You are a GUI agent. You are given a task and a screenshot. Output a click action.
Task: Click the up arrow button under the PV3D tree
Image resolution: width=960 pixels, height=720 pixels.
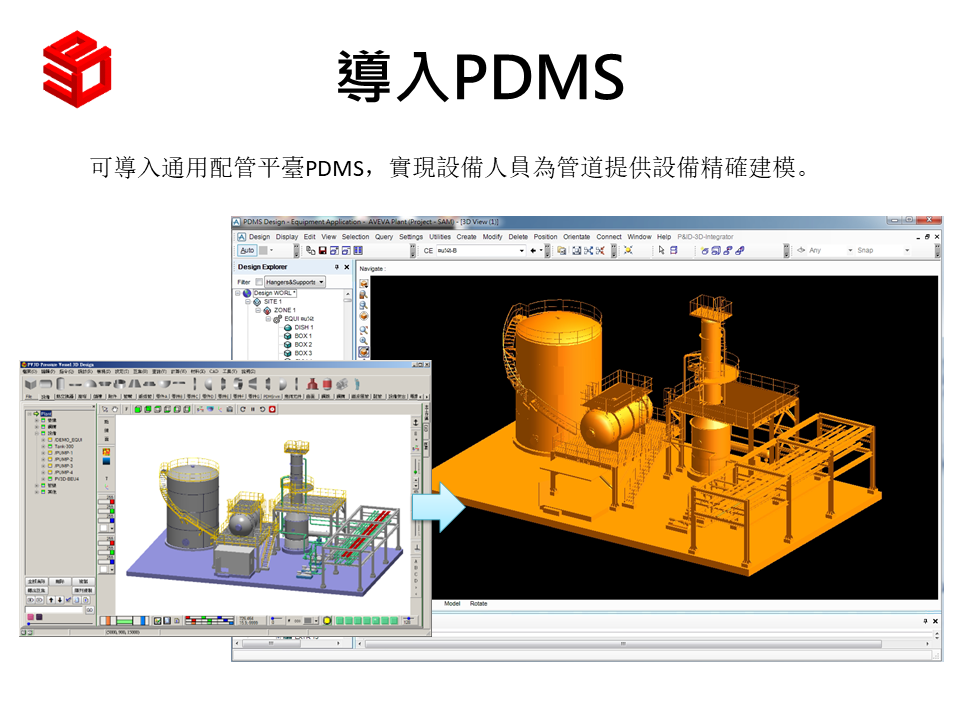[x=51, y=600]
